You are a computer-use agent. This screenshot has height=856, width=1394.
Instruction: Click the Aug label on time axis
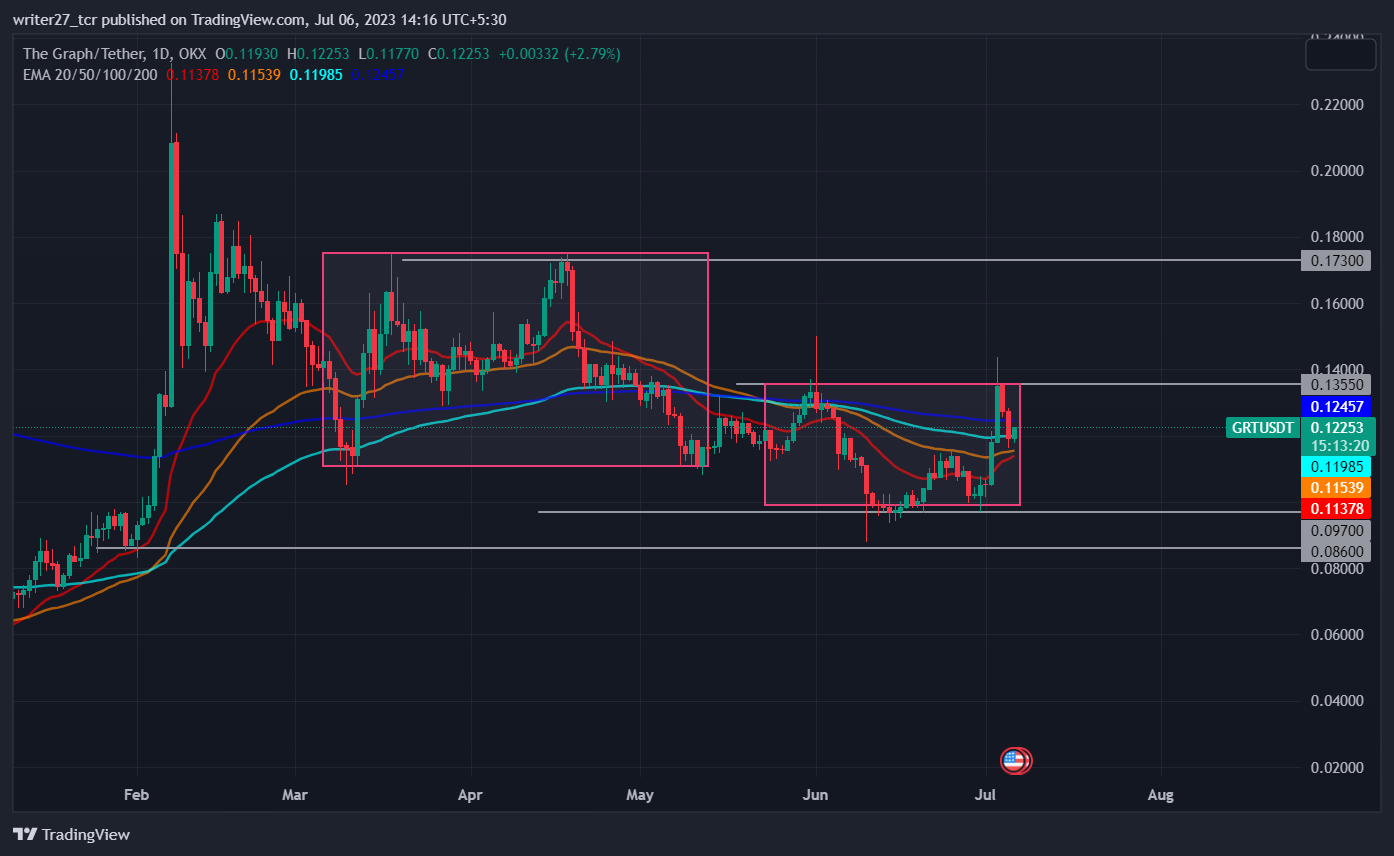[x=1161, y=796]
